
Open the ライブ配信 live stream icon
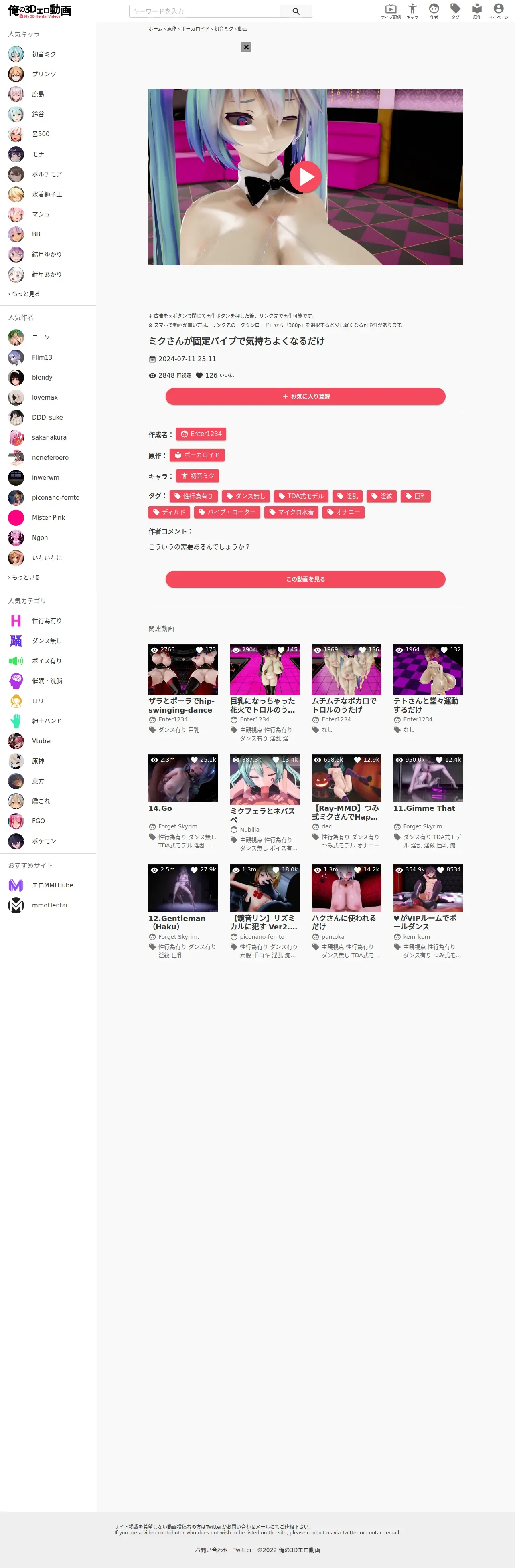[x=391, y=11]
